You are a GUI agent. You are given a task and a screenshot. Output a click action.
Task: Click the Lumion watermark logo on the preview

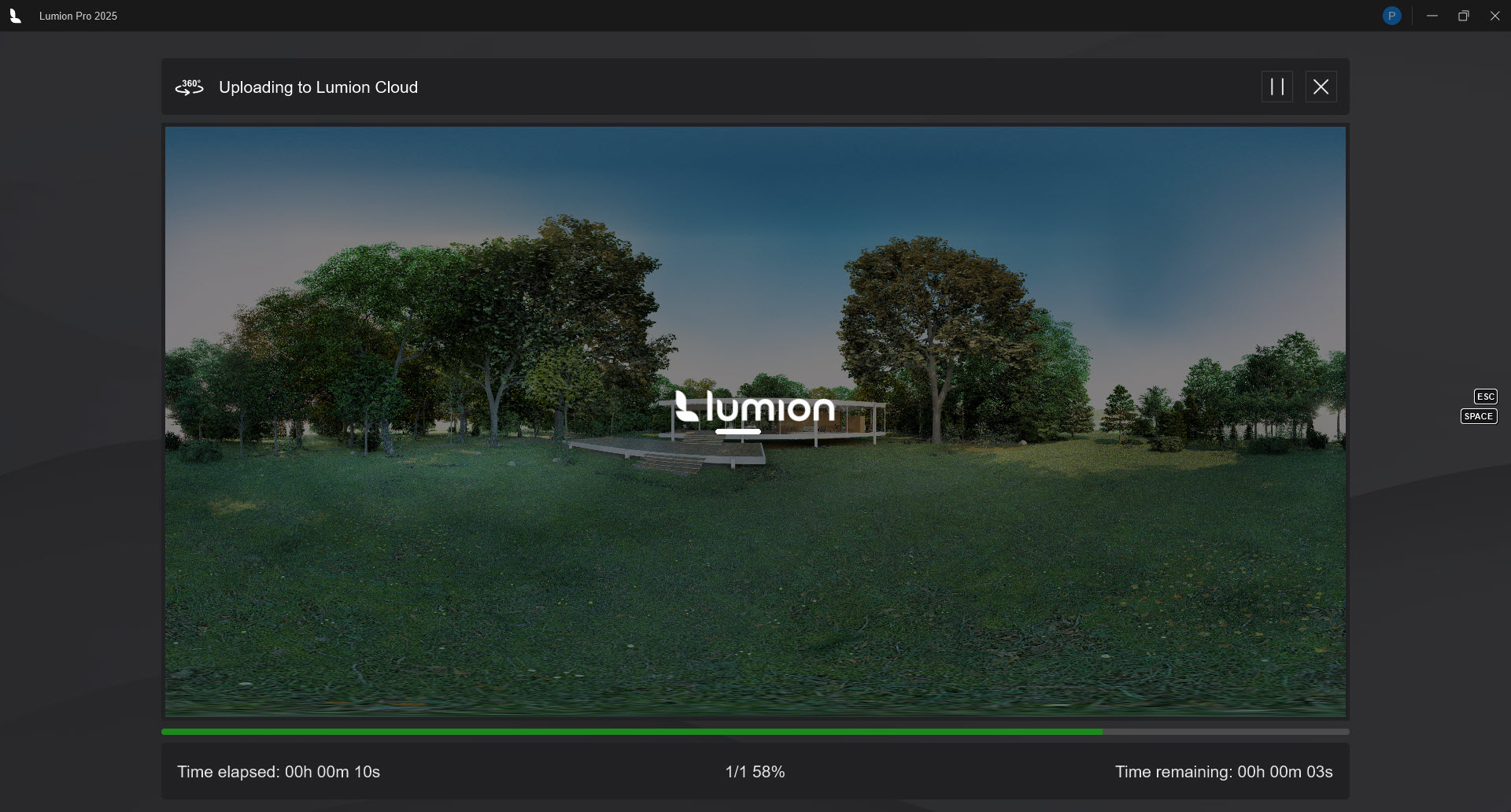coord(755,408)
